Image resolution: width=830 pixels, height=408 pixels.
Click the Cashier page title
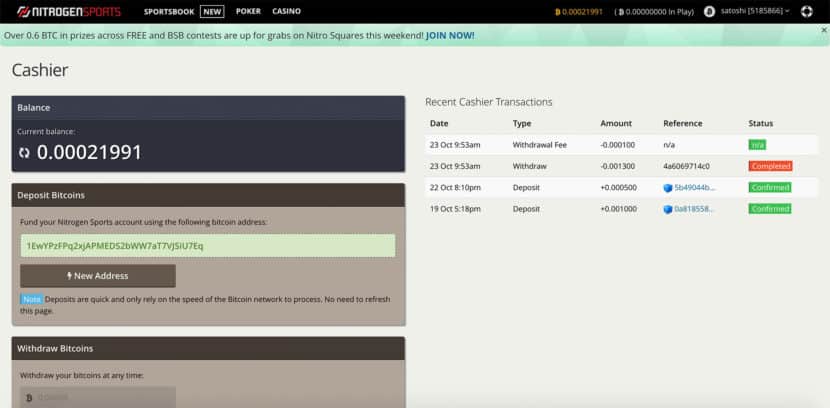tap(40, 70)
